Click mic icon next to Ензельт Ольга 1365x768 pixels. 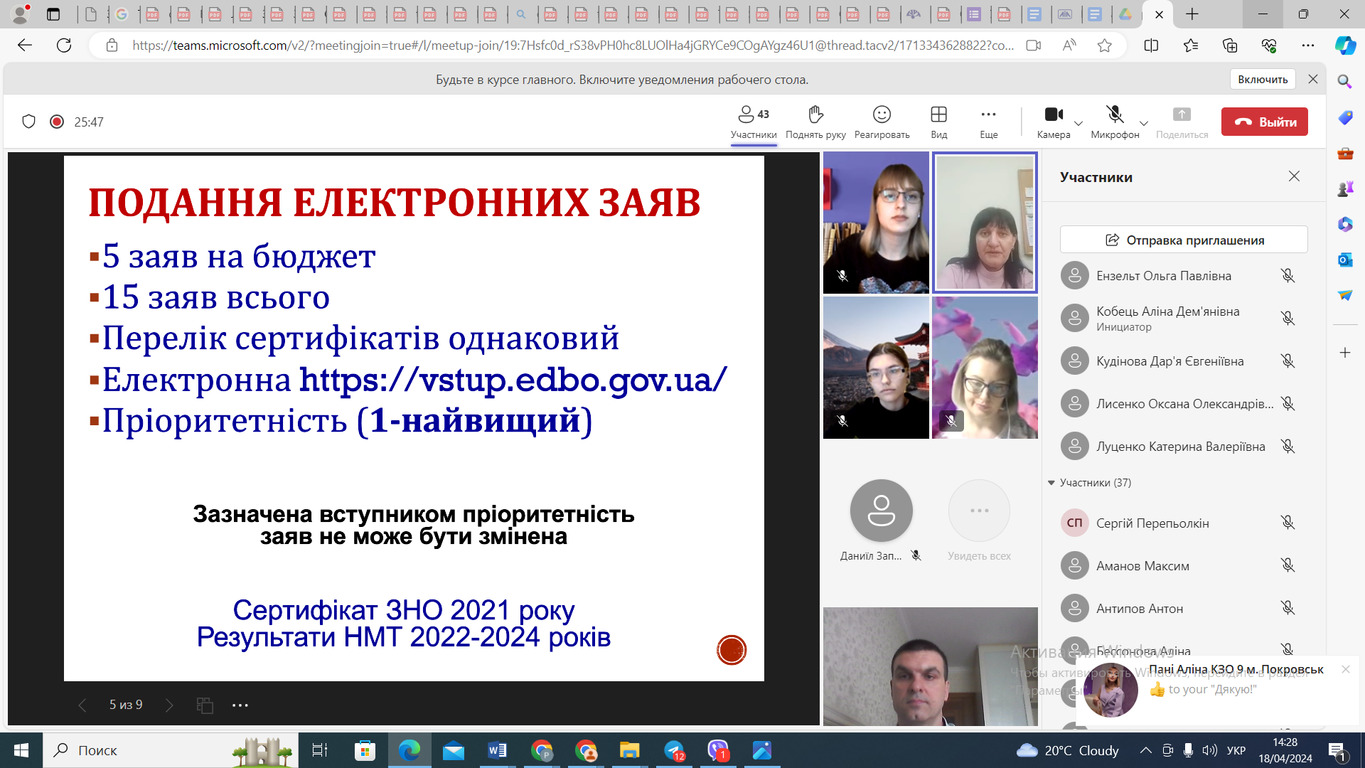(1288, 276)
